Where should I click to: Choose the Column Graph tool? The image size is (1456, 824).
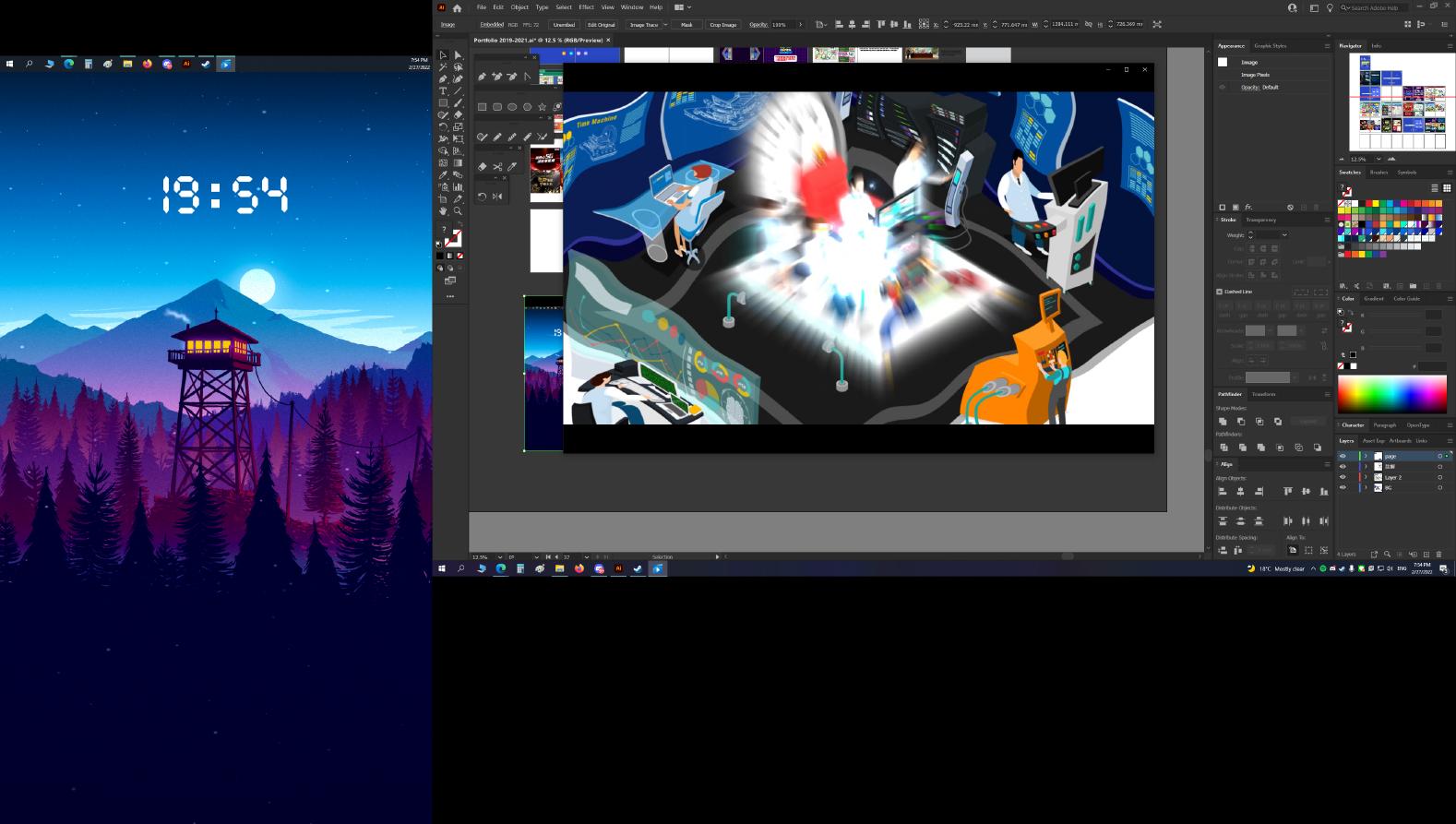pyautogui.click(x=458, y=186)
